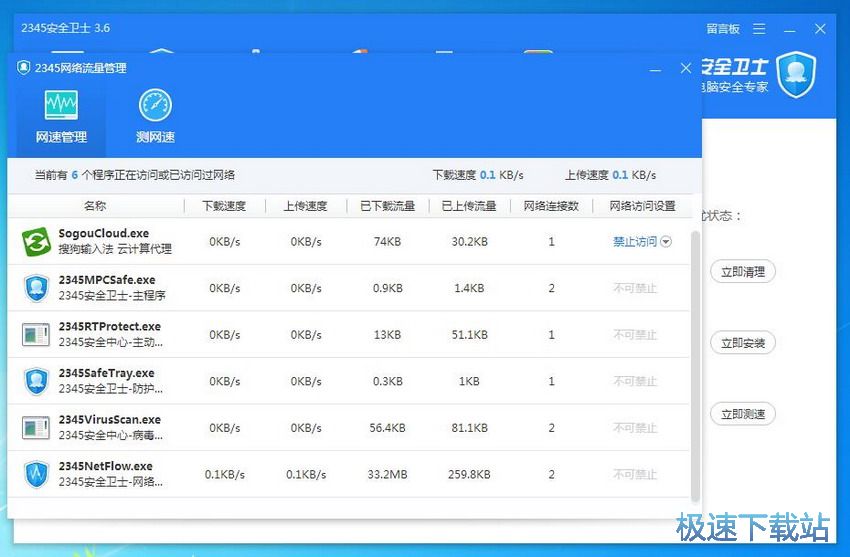Click the 当前有 6 个程序 status text

tap(134, 175)
